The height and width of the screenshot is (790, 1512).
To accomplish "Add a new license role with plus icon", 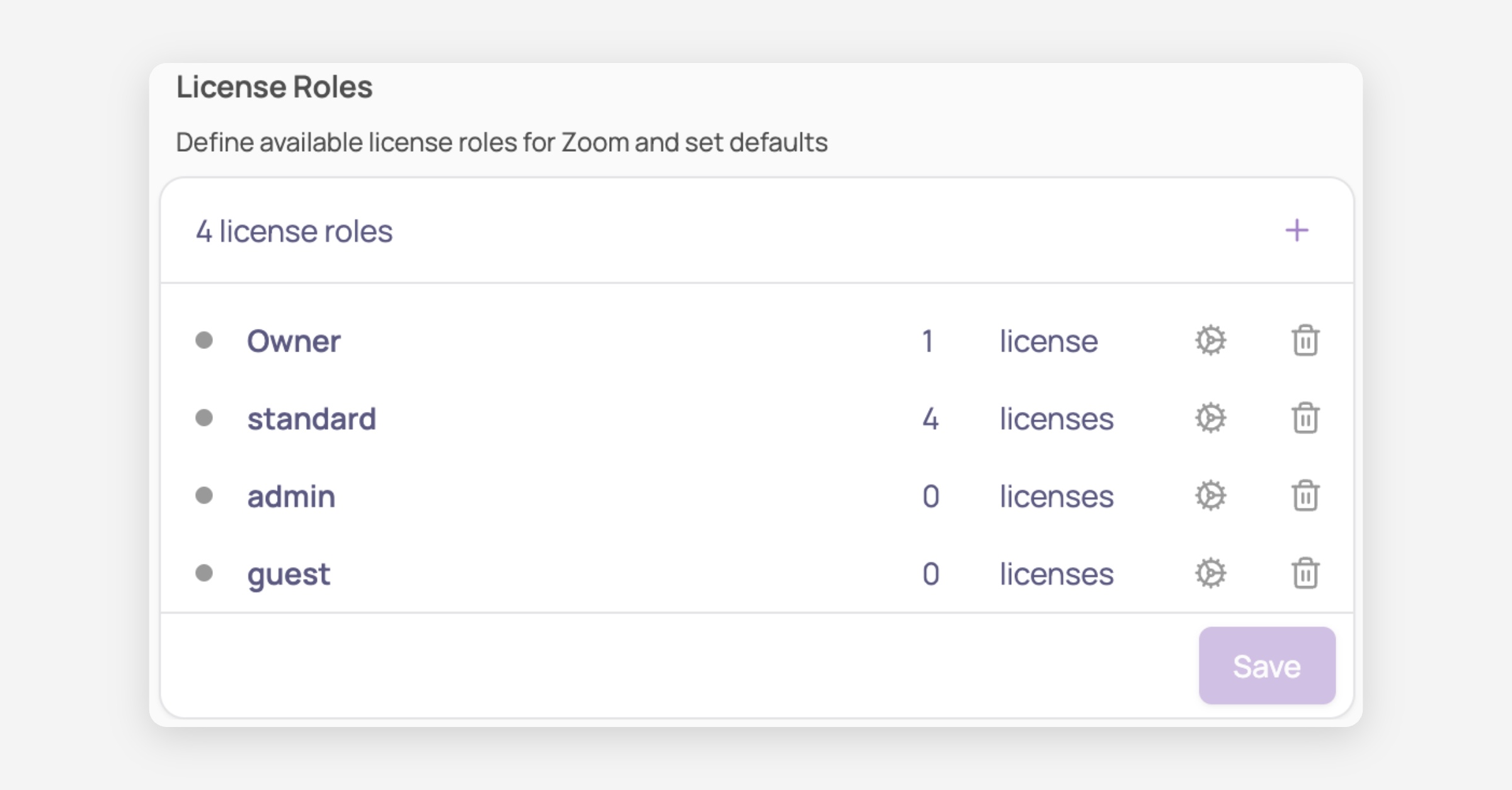I will 1297,231.
